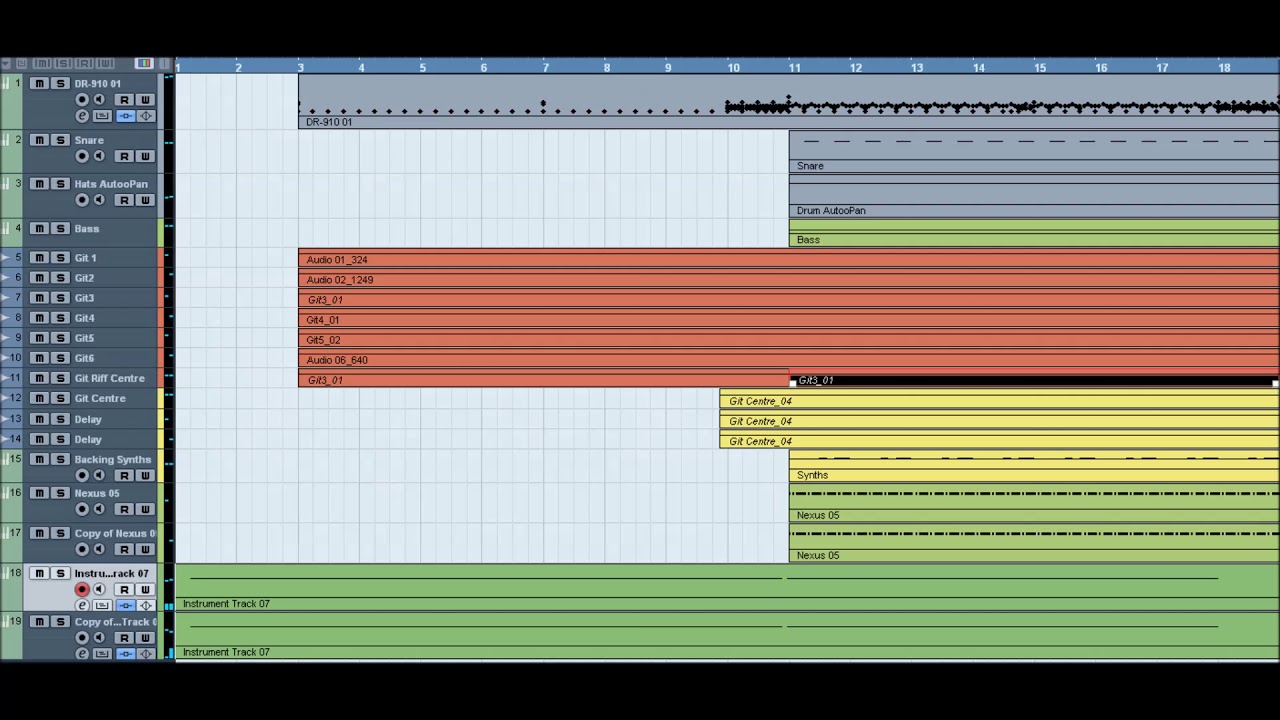Screen dimensions: 1280x720
Task: Mute the Git Riff Centre track
Action: 39,378
